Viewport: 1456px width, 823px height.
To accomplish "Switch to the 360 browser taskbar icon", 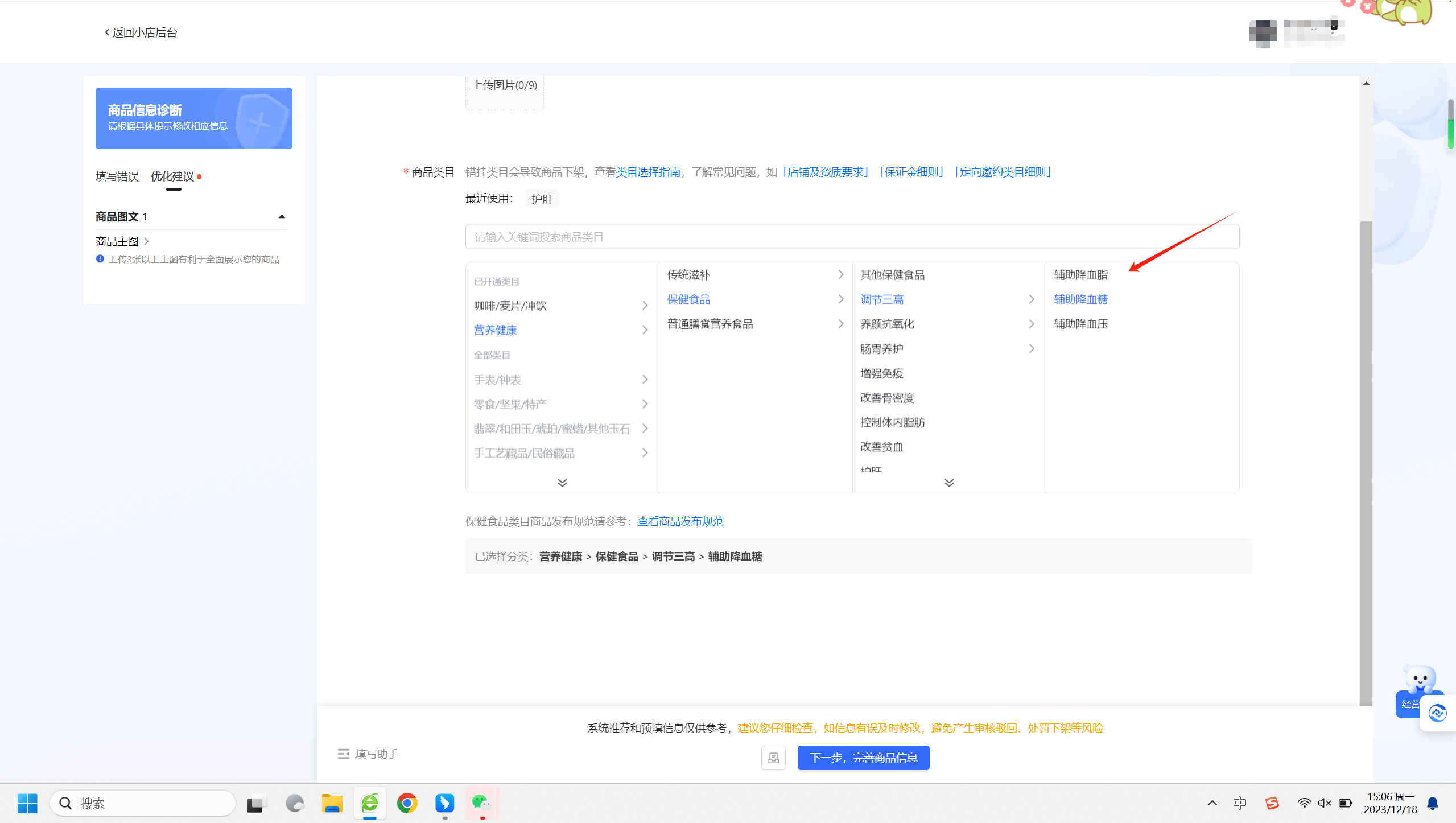I will pos(370,804).
